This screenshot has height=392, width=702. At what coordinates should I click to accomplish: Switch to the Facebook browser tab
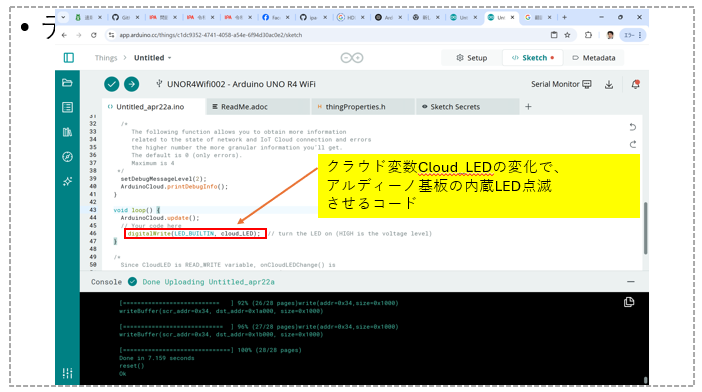click(275, 17)
